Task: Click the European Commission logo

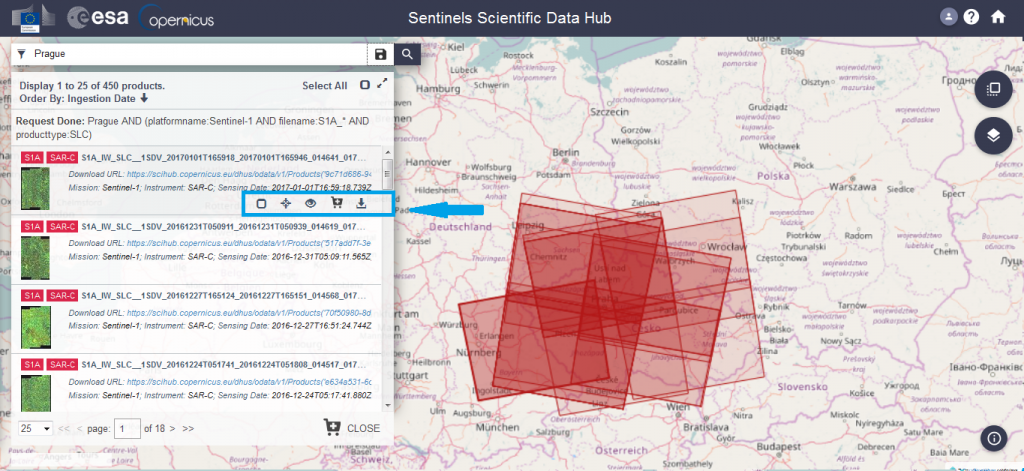Action: pyautogui.click(x=34, y=18)
